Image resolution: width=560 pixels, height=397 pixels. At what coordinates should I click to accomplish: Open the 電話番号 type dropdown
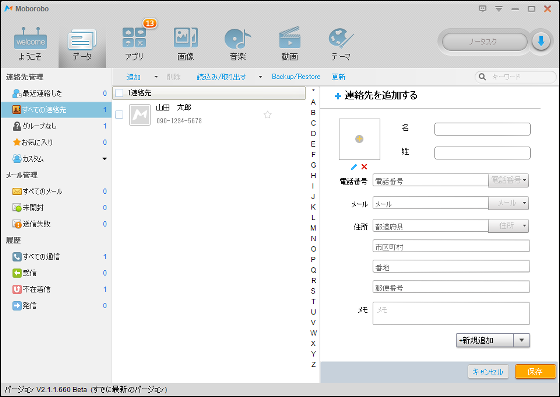click(509, 180)
